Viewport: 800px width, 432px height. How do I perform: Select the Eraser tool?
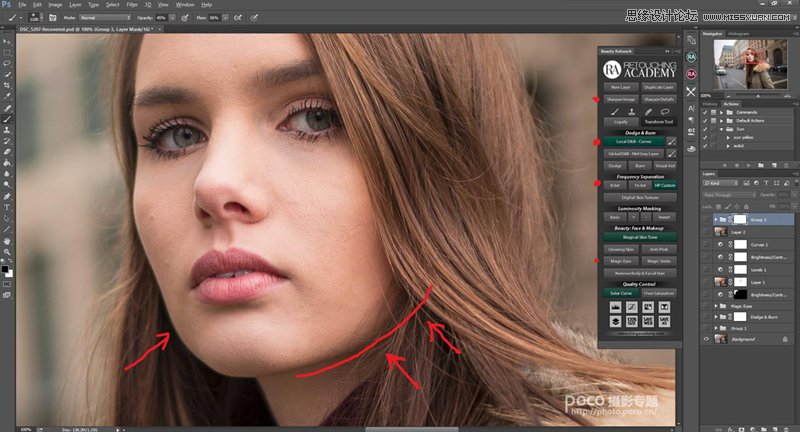[7, 151]
